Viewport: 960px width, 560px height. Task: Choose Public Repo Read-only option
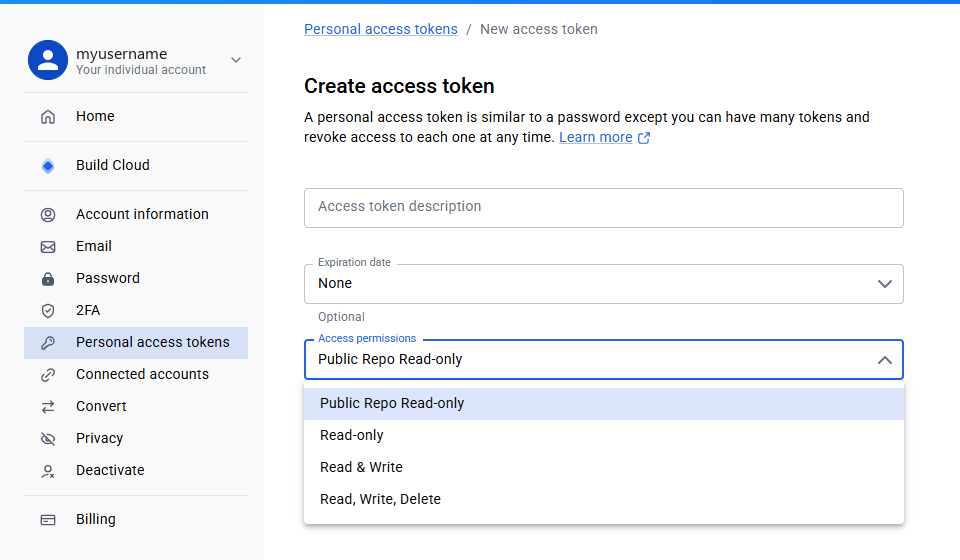pyautogui.click(x=604, y=404)
